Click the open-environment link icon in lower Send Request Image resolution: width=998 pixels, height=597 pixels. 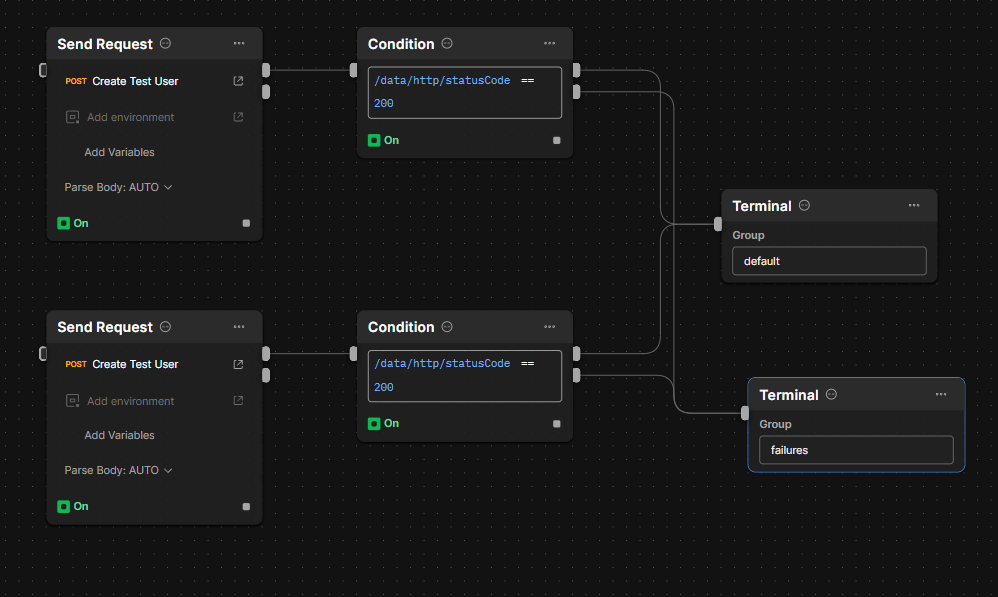[x=238, y=400]
